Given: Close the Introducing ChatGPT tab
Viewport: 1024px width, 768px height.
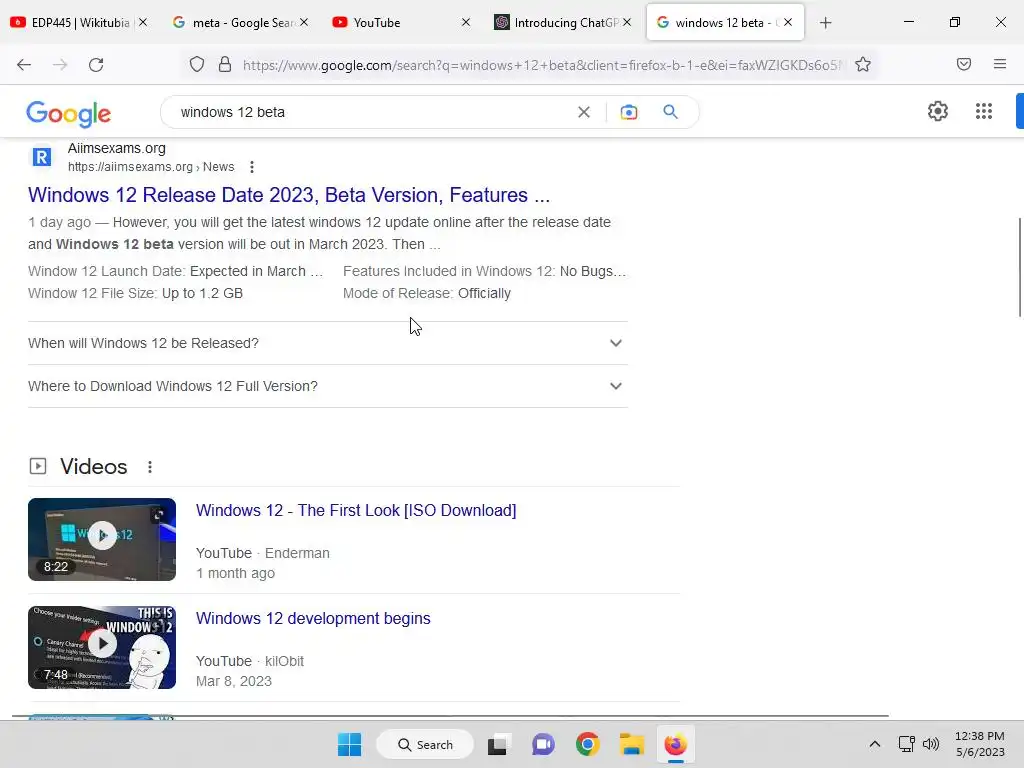Looking at the screenshot, I should coord(627,22).
